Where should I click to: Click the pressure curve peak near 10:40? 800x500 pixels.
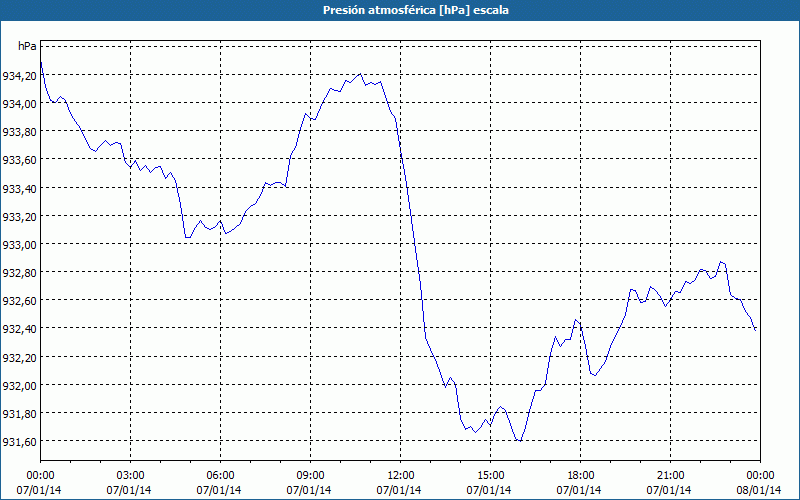tap(360, 74)
